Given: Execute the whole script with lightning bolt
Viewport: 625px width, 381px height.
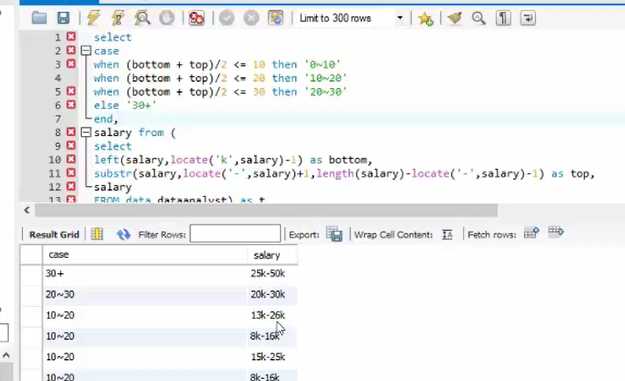Looking at the screenshot, I should click(x=93, y=18).
